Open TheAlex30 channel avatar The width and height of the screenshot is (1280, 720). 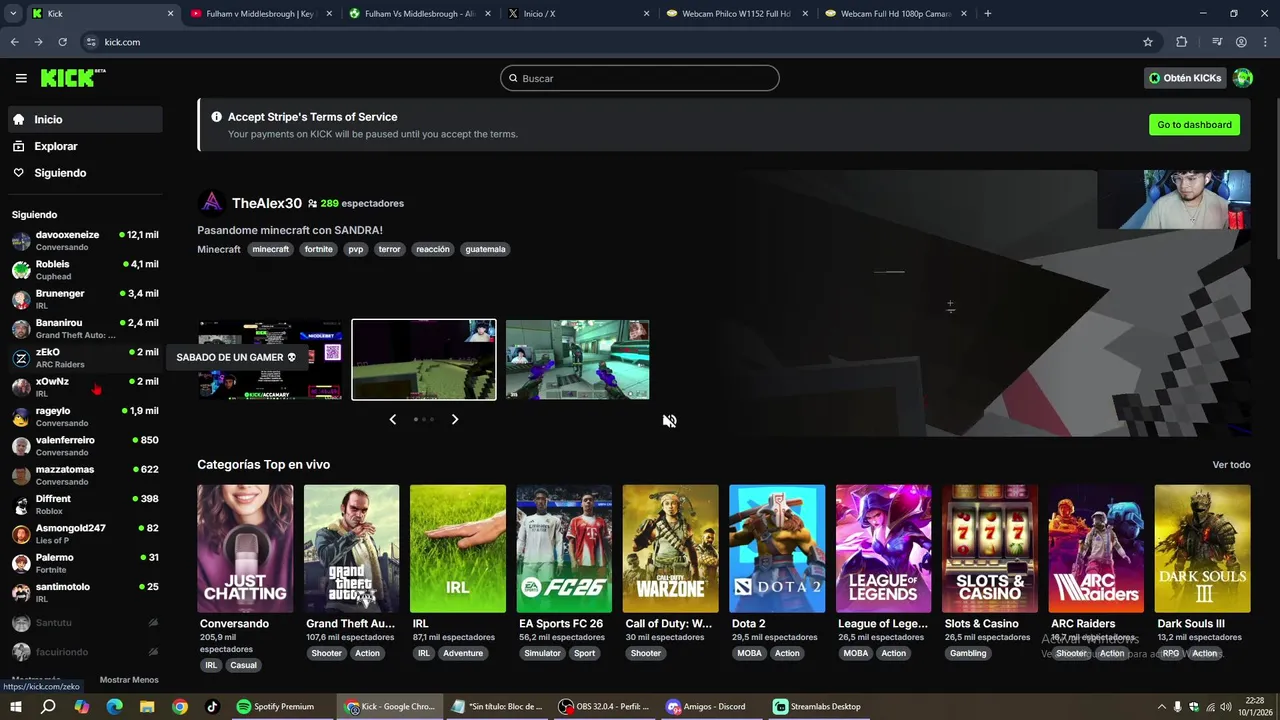[x=211, y=203]
